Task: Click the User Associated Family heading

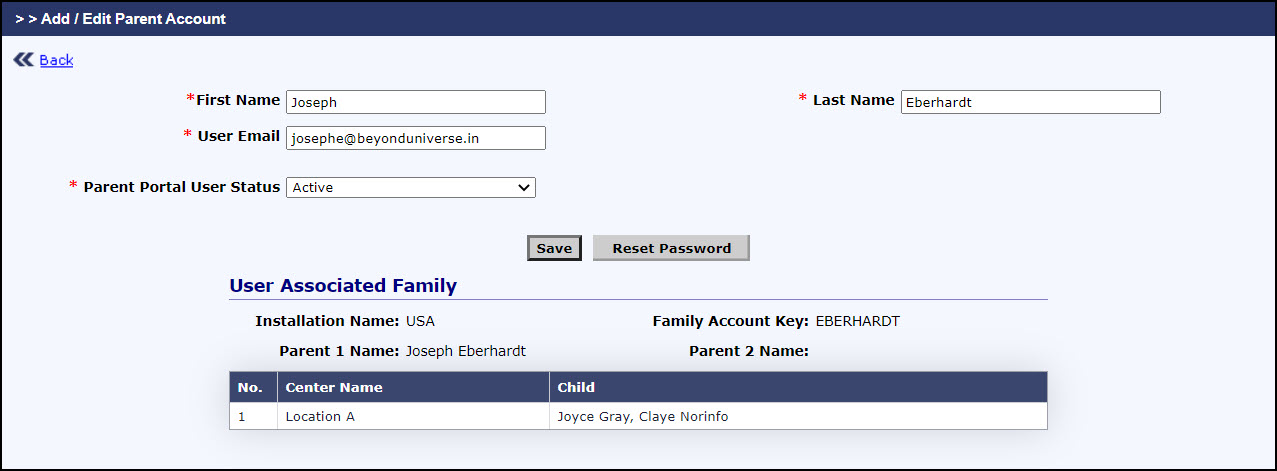Action: point(343,286)
